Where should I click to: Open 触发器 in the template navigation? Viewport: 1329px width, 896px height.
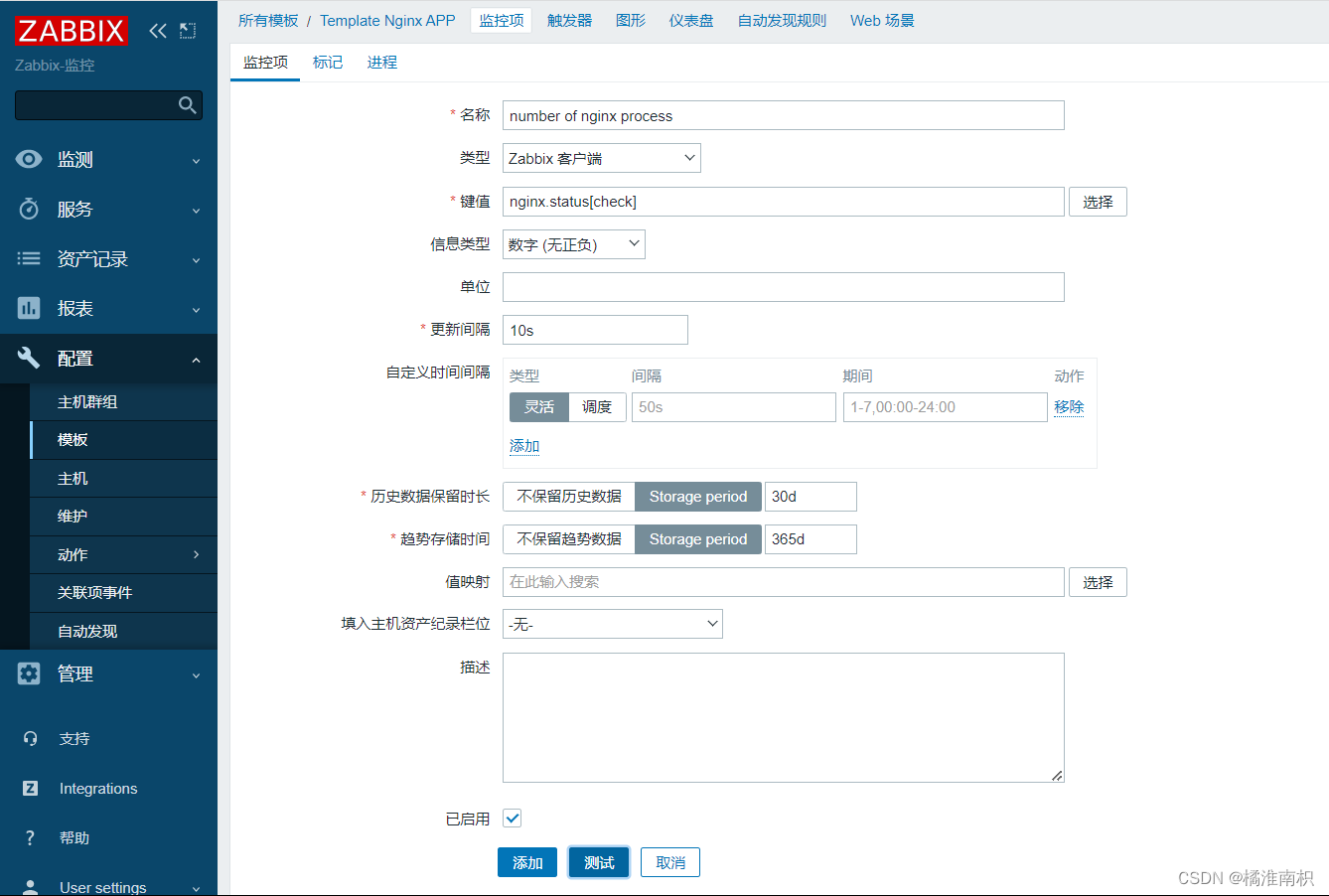pyautogui.click(x=569, y=20)
